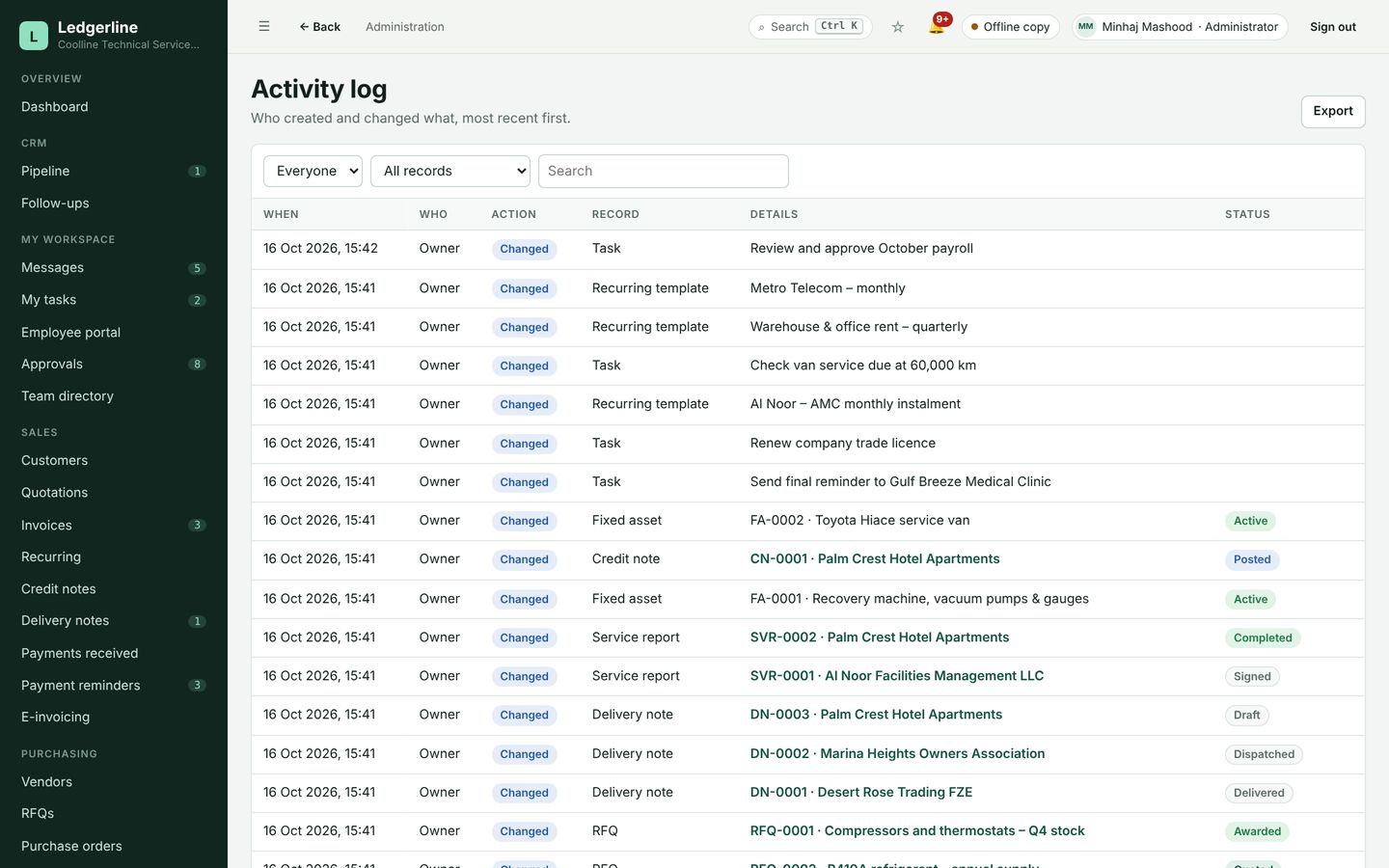Click the Dispatched status badge
1389x868 pixels.
[x=1264, y=754]
